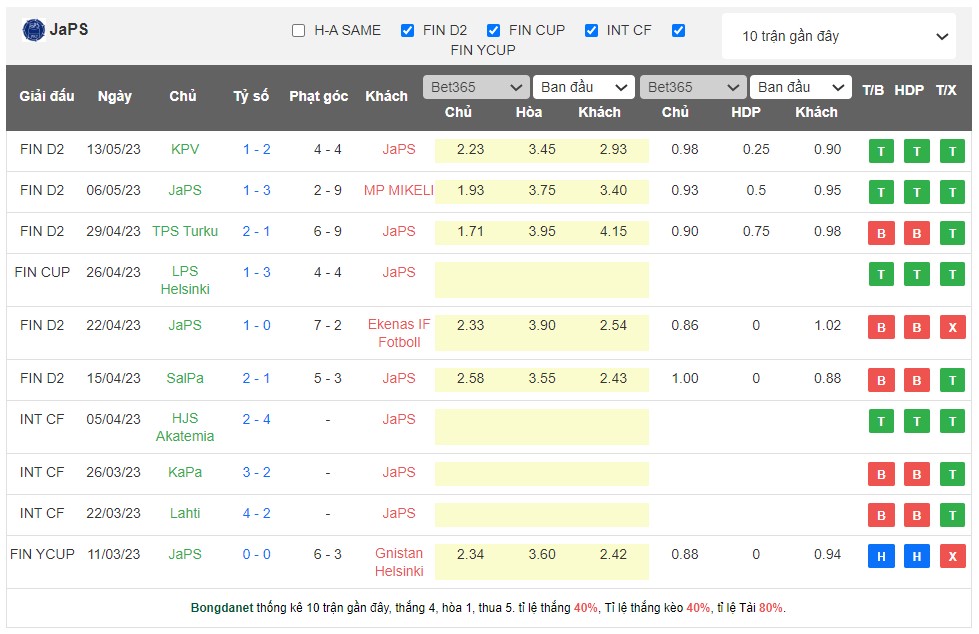979x634 pixels.
Task: Click the JaPS team logo icon
Action: (x=33, y=30)
